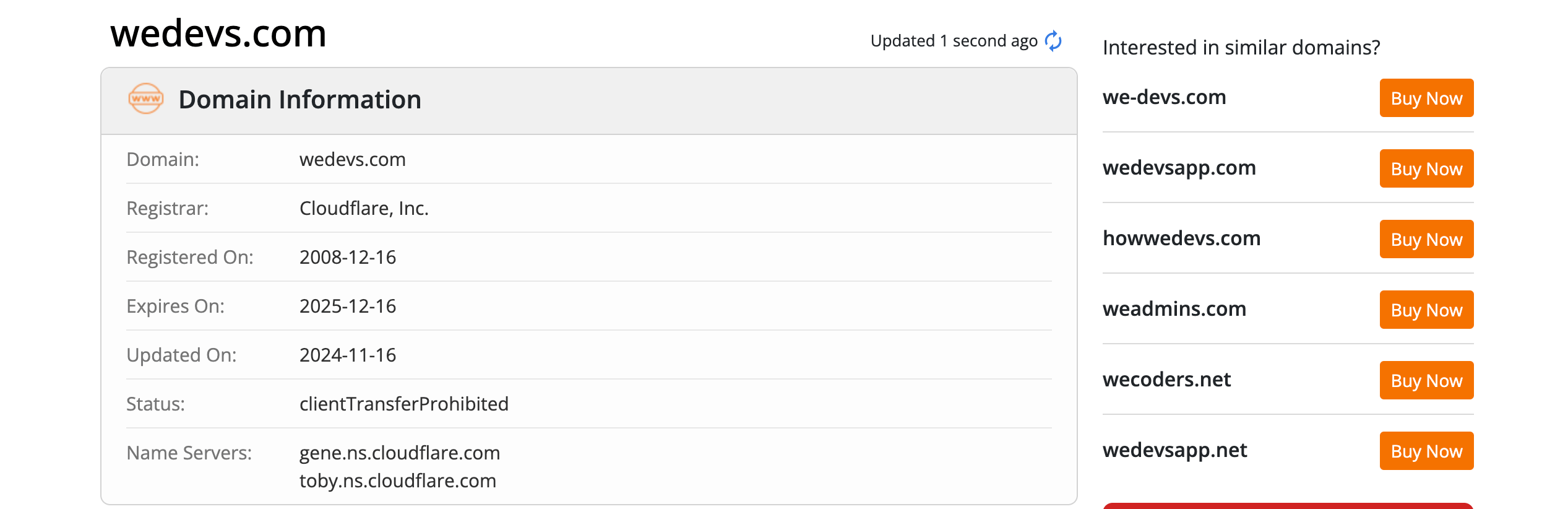
Task: Click the refresh icon beside Updated timestamp
Action: (x=1053, y=41)
